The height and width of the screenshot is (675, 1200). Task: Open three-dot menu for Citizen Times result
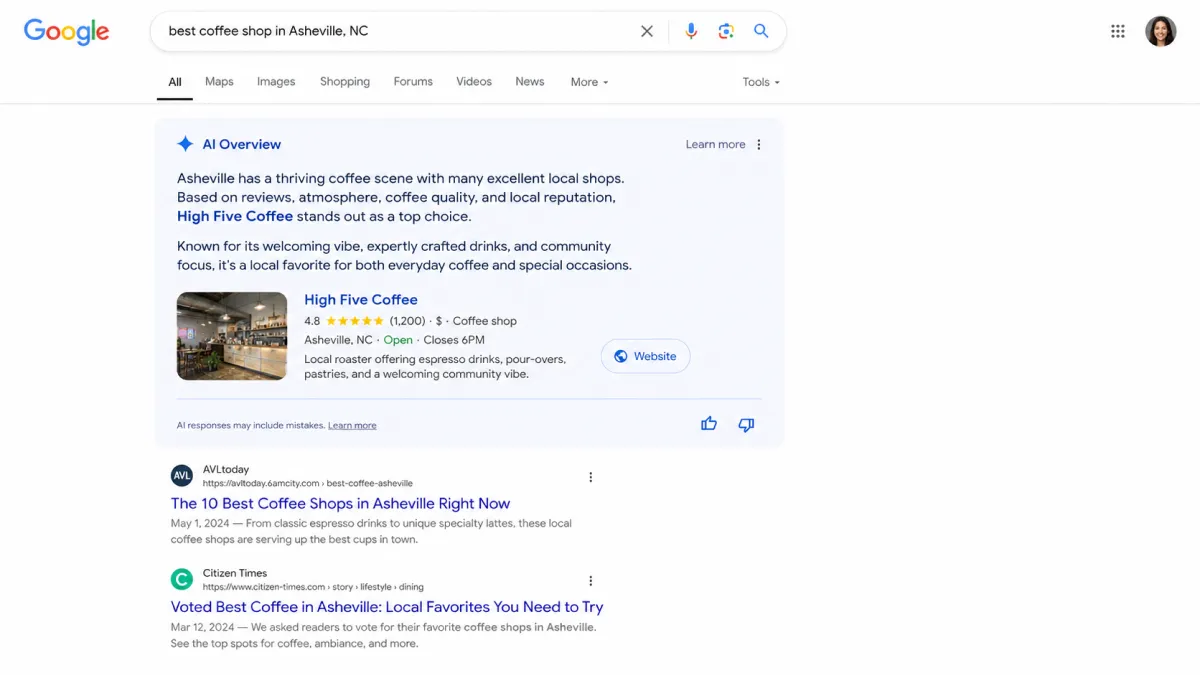tap(590, 581)
